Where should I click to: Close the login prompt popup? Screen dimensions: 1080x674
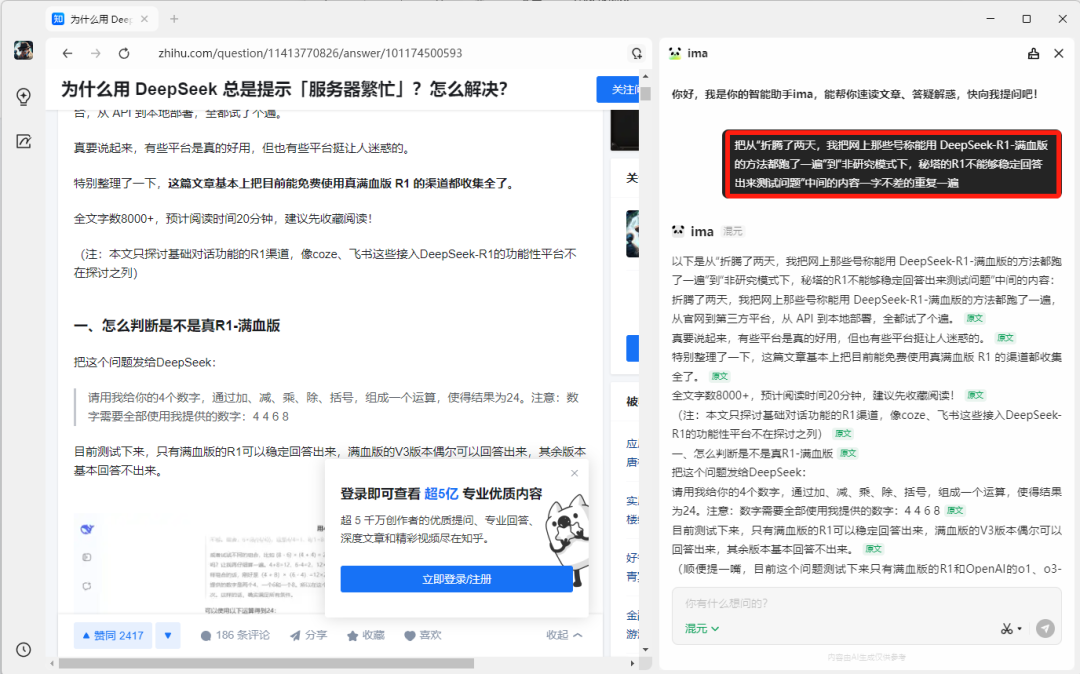574,473
